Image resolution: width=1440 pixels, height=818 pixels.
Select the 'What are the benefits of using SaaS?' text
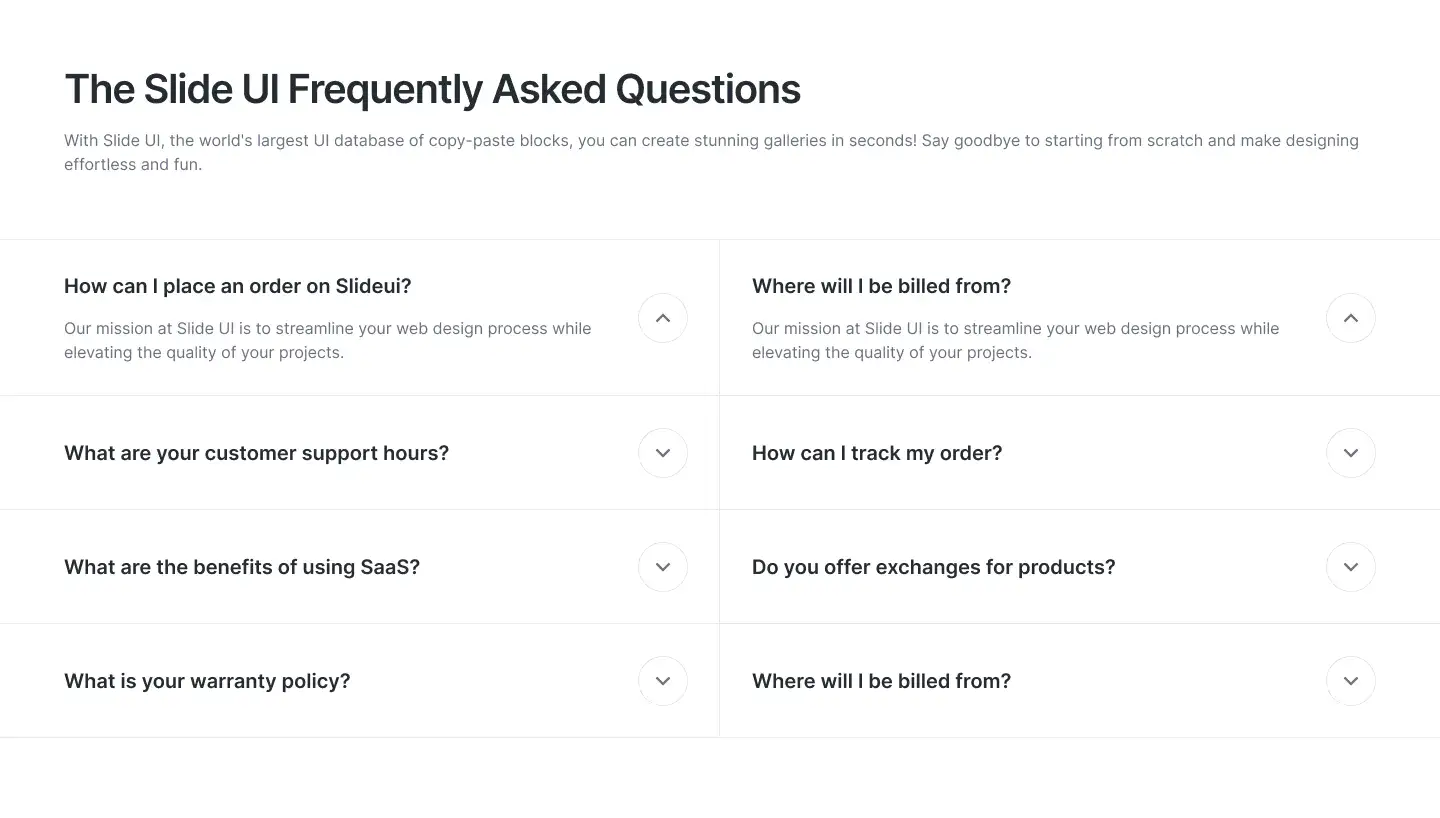pos(242,567)
